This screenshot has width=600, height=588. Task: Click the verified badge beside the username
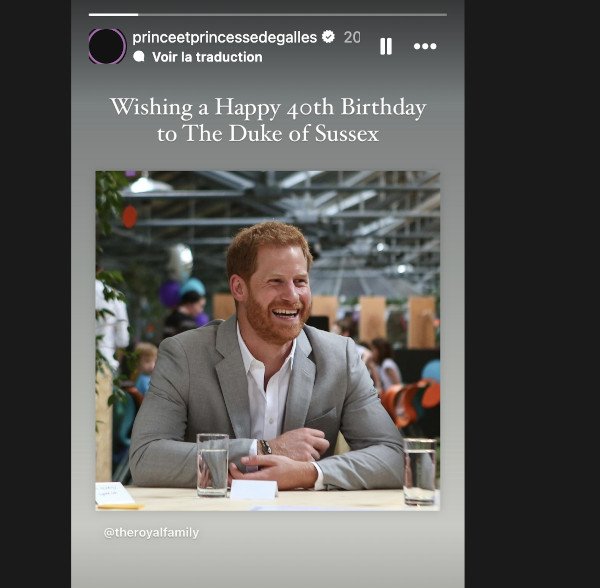pyautogui.click(x=328, y=37)
